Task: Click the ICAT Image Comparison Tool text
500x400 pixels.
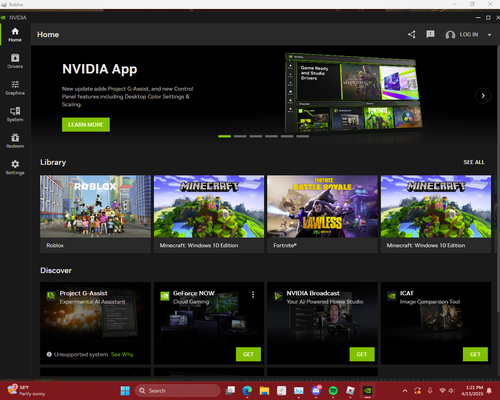Action: [x=430, y=302]
